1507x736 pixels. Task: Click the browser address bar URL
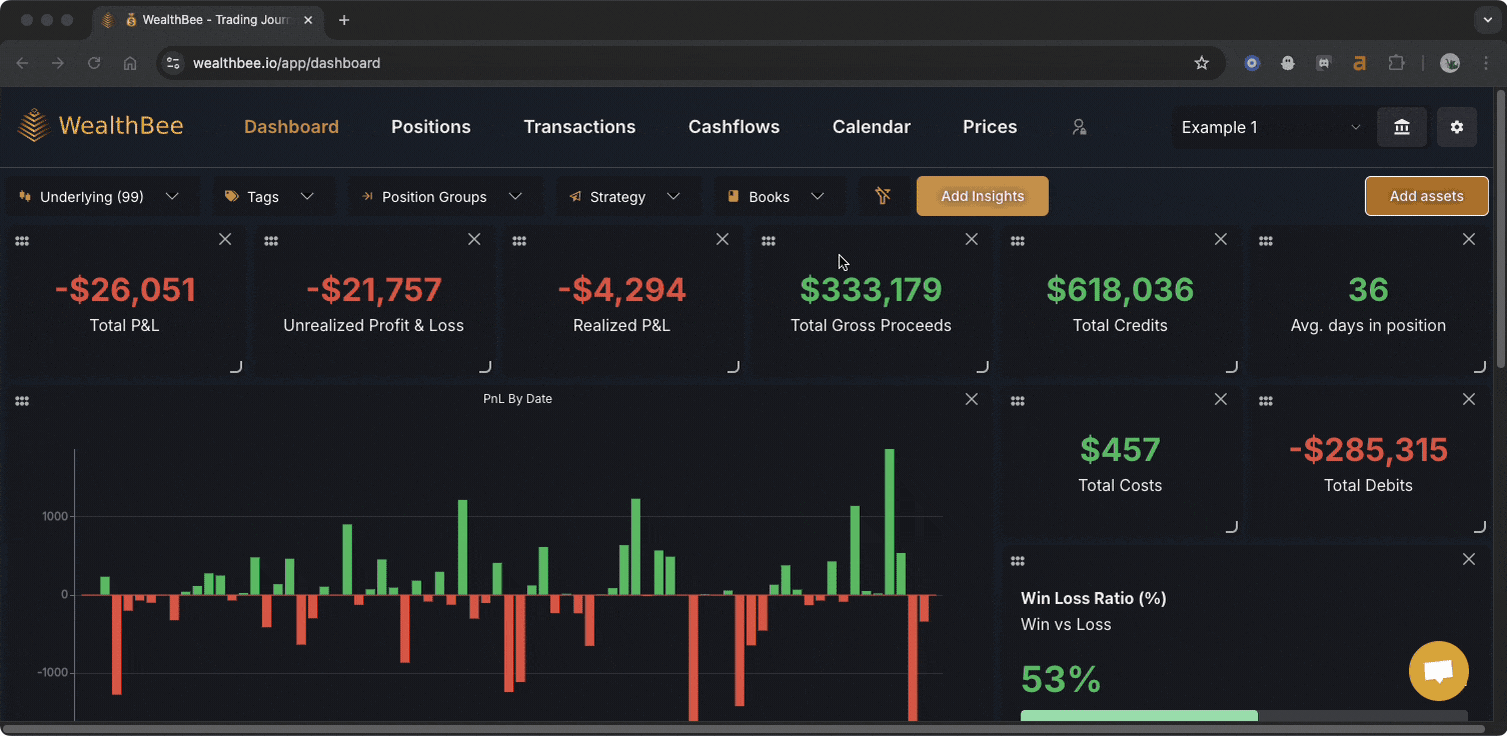[x=286, y=63]
